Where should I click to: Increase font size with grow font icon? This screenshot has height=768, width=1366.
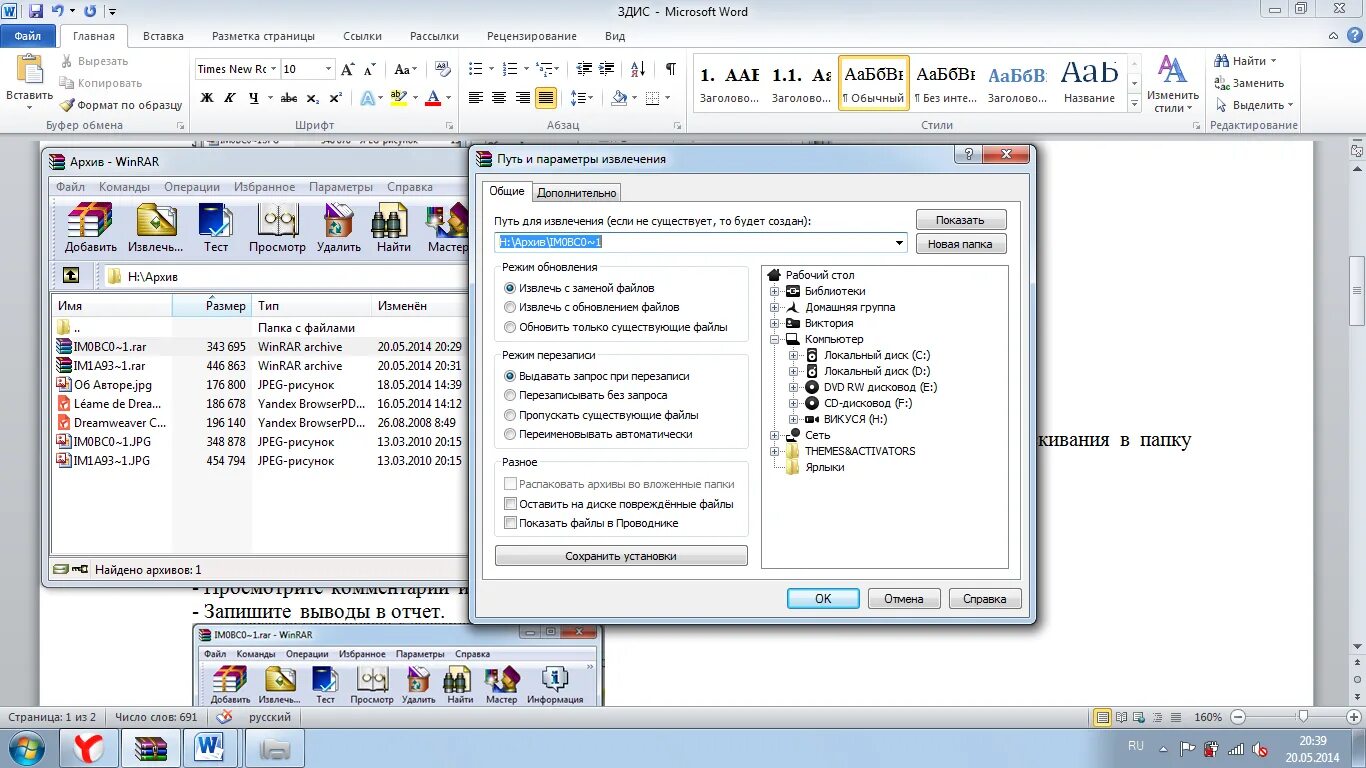348,69
